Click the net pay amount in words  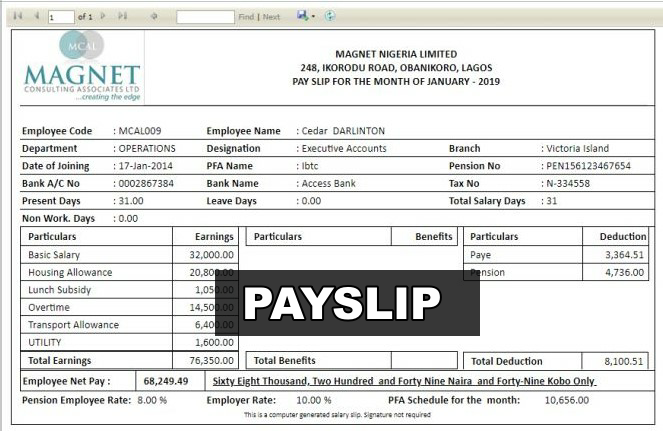(404, 382)
